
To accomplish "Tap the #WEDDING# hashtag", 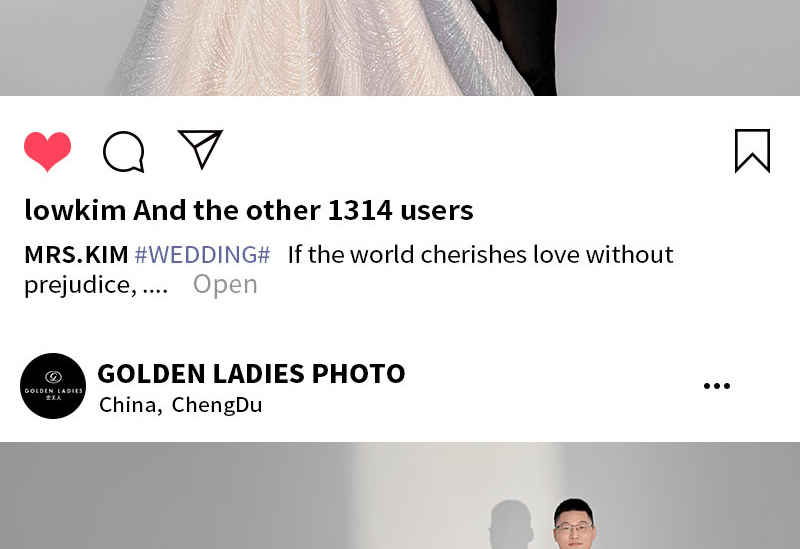I will point(202,255).
